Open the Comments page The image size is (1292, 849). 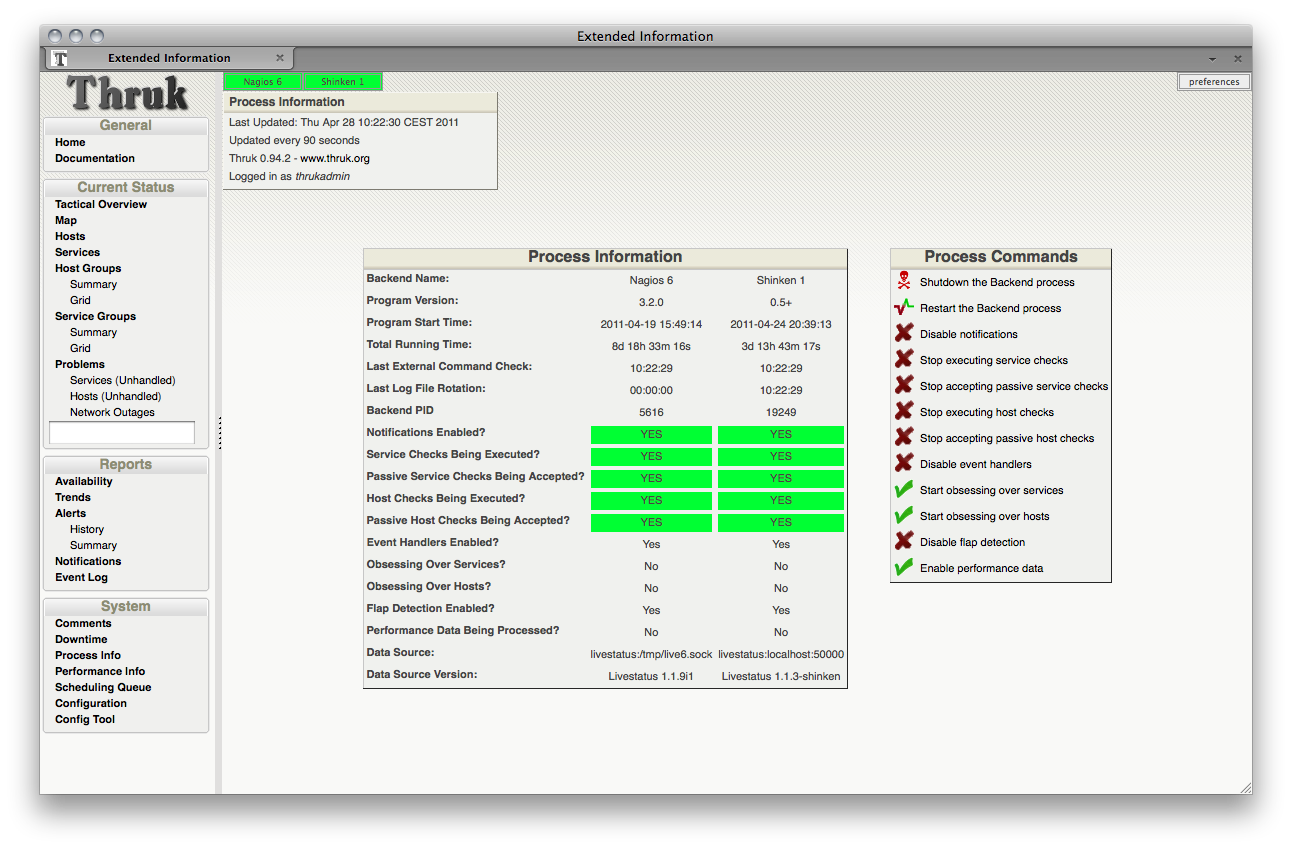tap(83, 623)
